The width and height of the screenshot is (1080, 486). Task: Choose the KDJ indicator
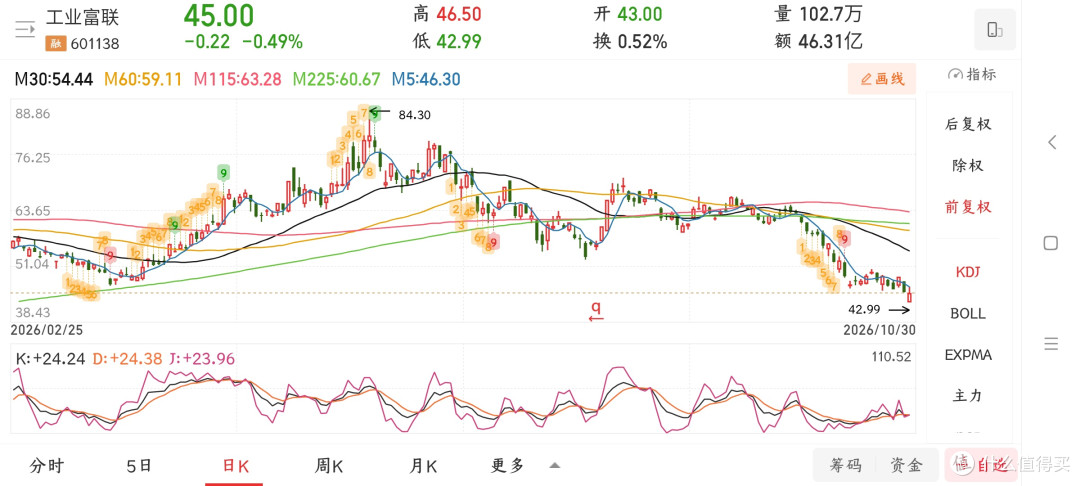968,272
